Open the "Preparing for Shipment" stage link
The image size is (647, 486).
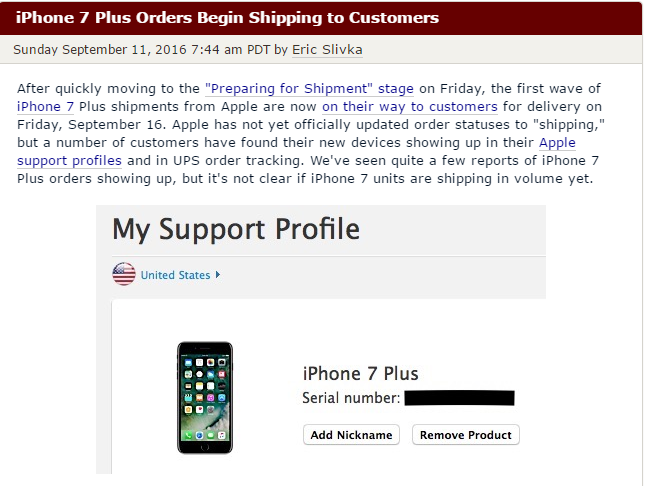point(309,89)
